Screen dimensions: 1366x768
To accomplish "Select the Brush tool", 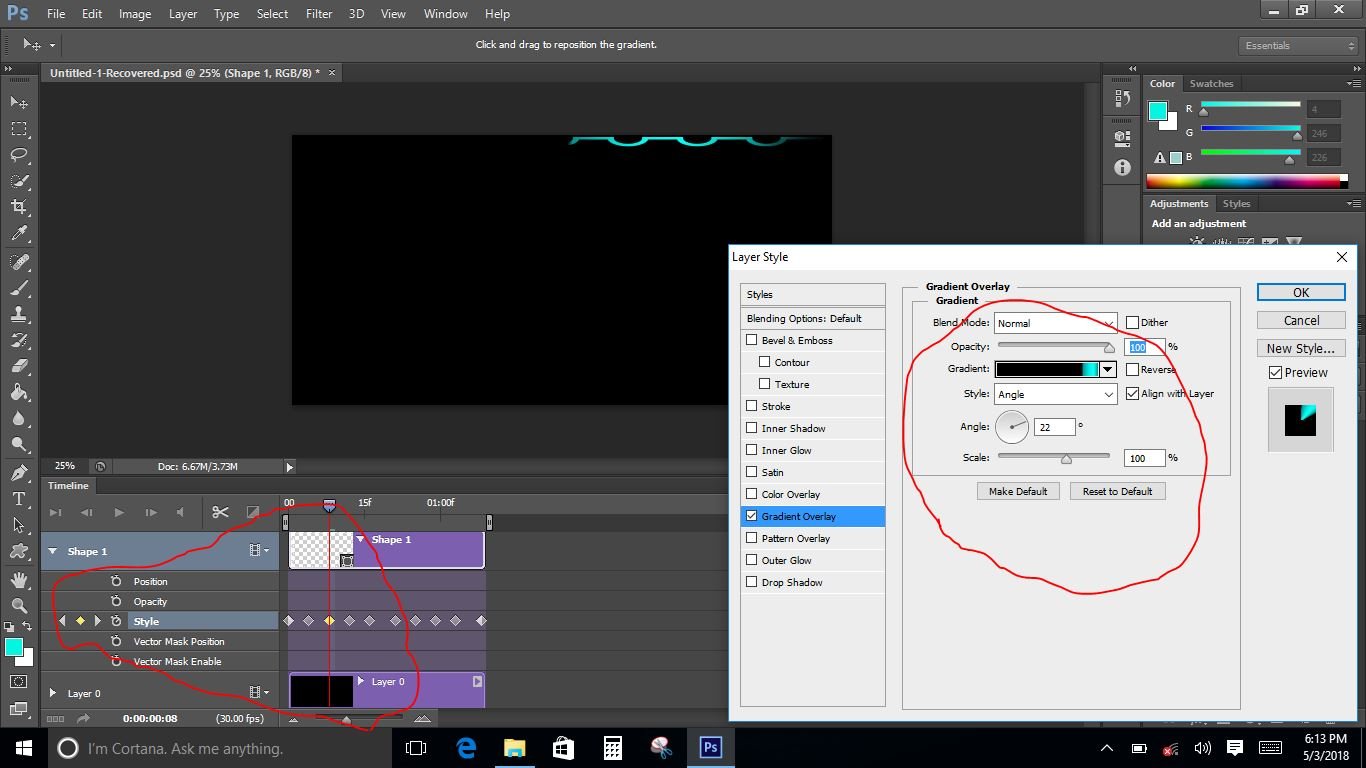I will 19,288.
